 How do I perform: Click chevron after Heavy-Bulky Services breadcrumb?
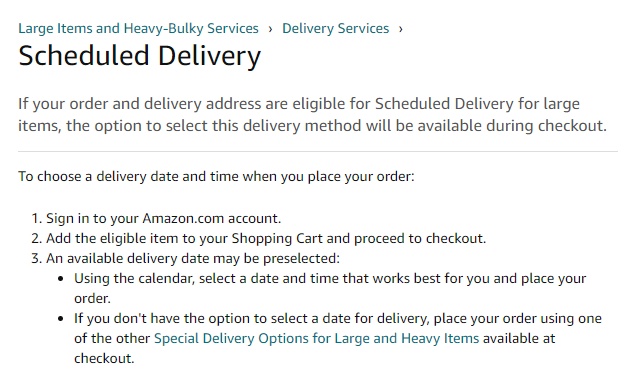(x=271, y=29)
